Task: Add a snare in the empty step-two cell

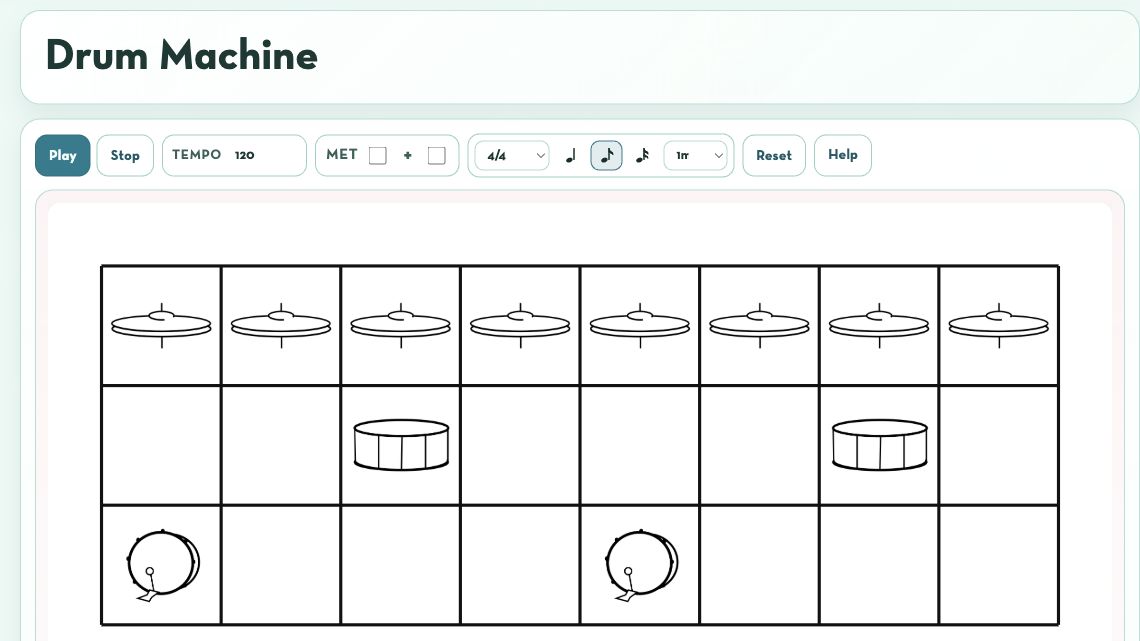Action: 281,446
